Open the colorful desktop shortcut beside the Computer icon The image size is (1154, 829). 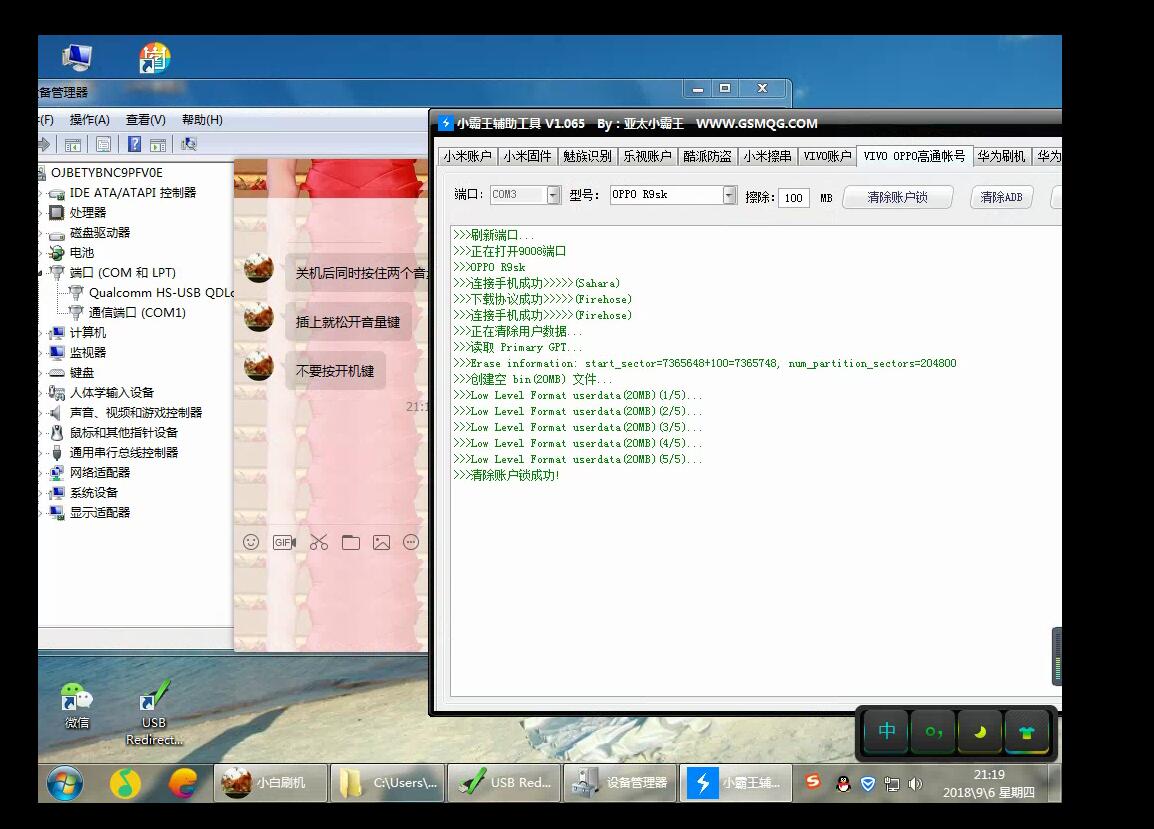click(x=155, y=57)
